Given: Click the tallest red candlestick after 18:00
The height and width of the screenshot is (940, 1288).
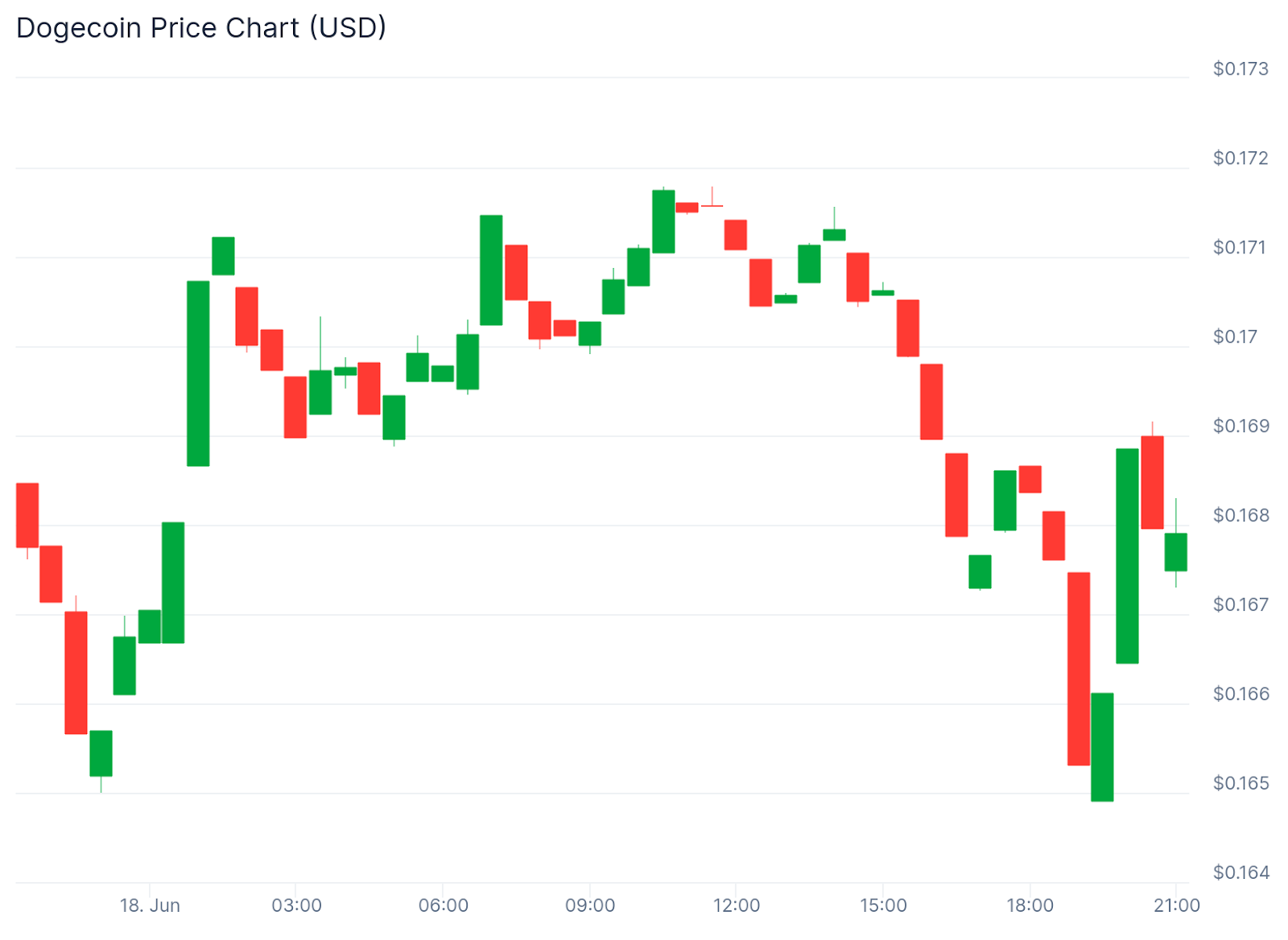Looking at the screenshot, I should pos(1079,669).
